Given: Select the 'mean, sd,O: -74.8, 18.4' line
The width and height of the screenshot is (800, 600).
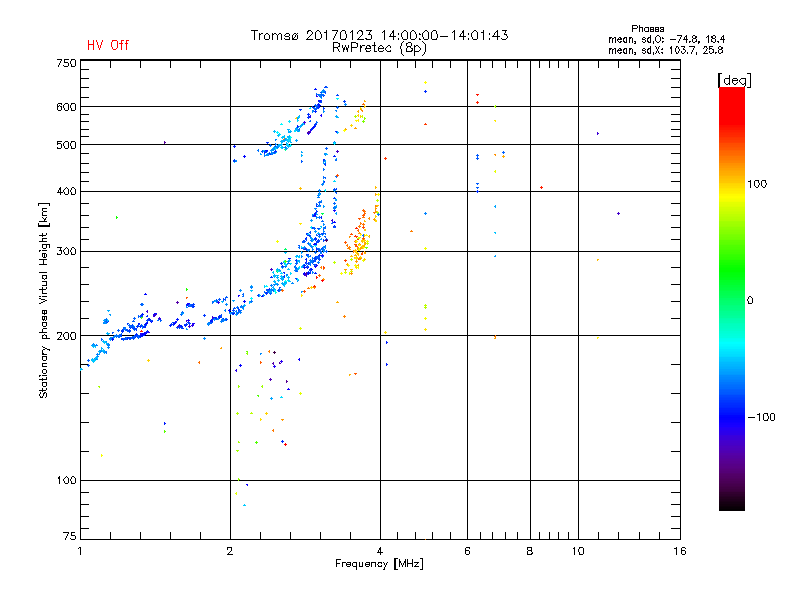Looking at the screenshot, I should [666, 39].
